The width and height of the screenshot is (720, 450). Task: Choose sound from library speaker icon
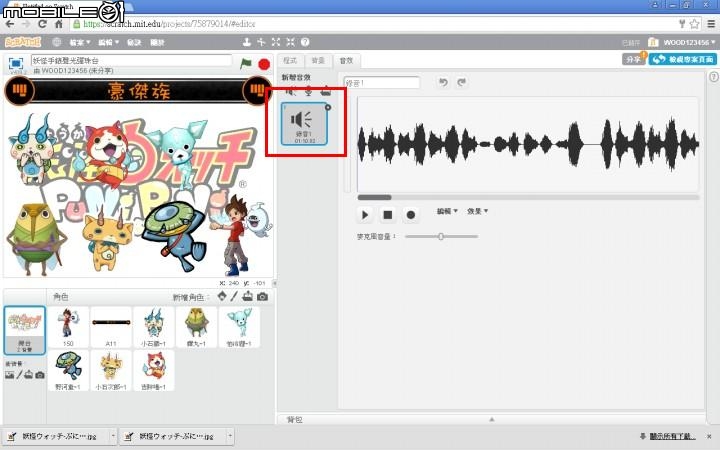[x=291, y=91]
